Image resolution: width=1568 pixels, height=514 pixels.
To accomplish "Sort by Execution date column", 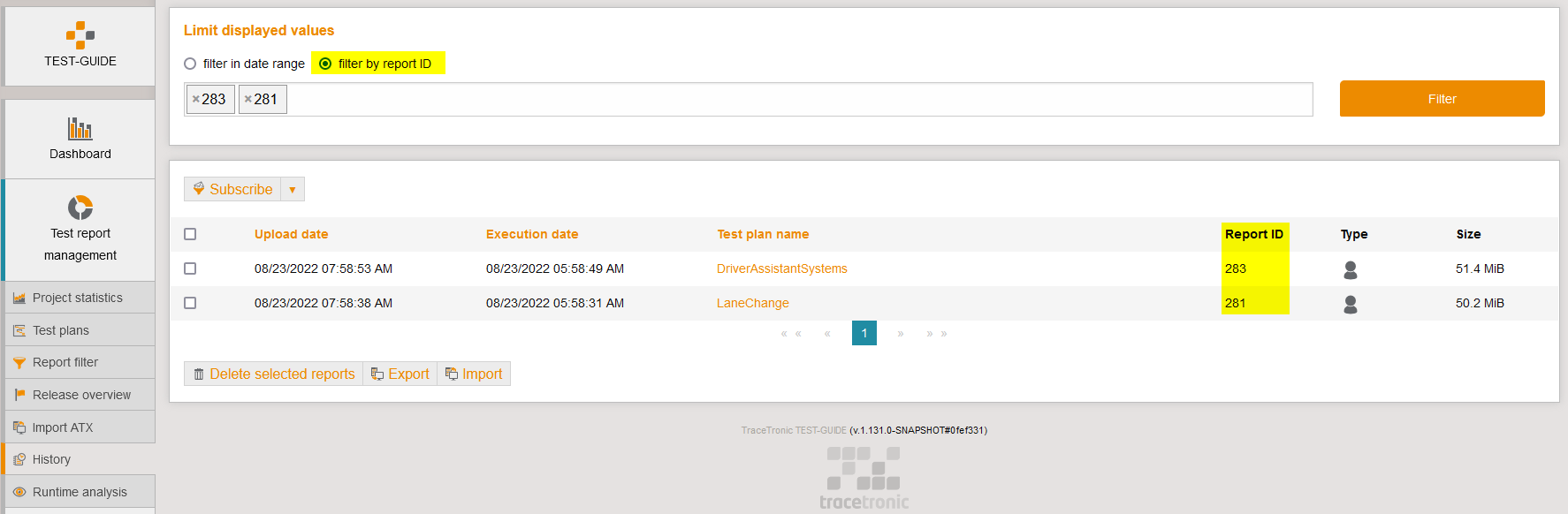I will (531, 234).
